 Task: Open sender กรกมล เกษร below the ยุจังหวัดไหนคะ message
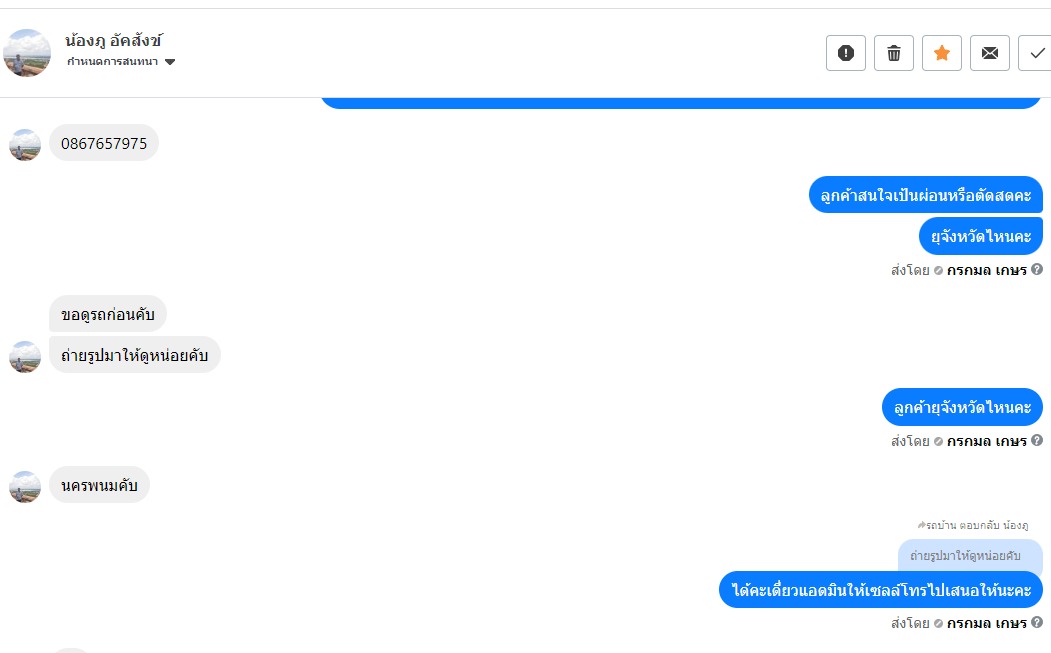coord(986,270)
